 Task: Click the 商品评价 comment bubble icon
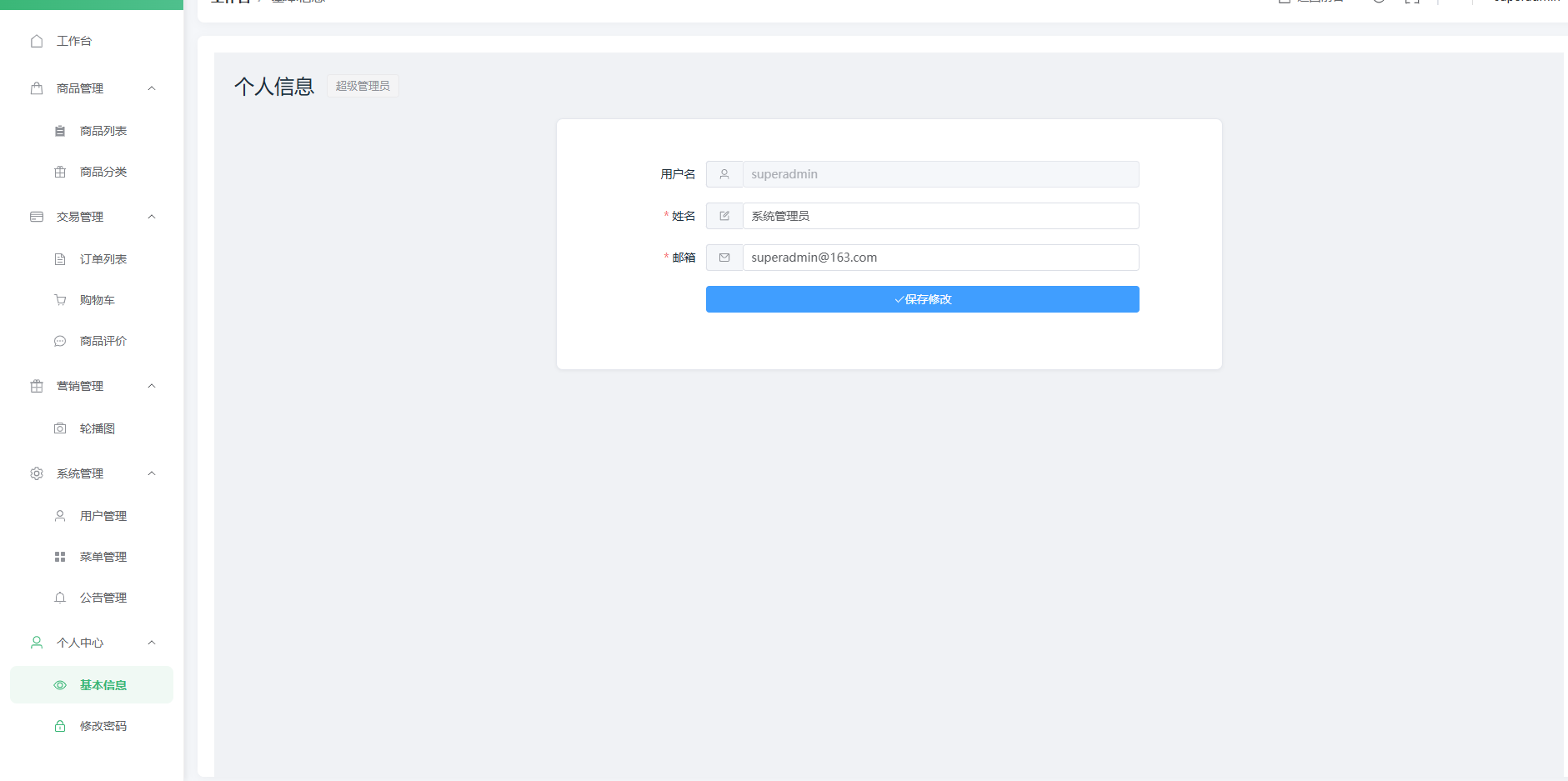[x=60, y=341]
